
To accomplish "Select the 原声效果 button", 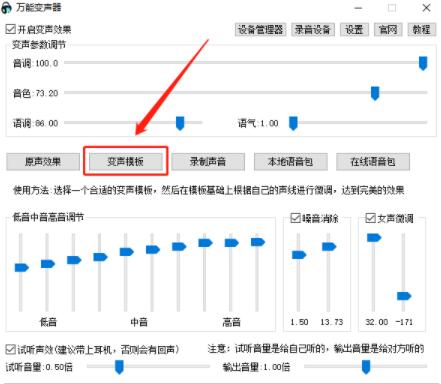I will (43, 162).
